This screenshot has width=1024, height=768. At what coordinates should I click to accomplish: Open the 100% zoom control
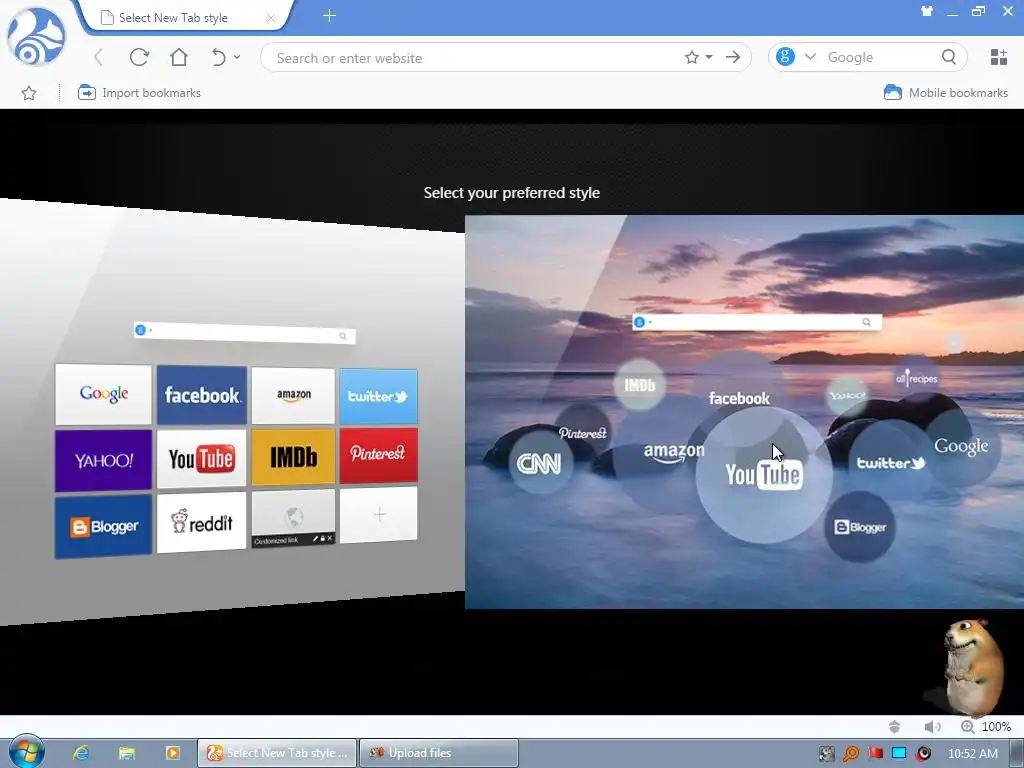pyautogui.click(x=985, y=726)
